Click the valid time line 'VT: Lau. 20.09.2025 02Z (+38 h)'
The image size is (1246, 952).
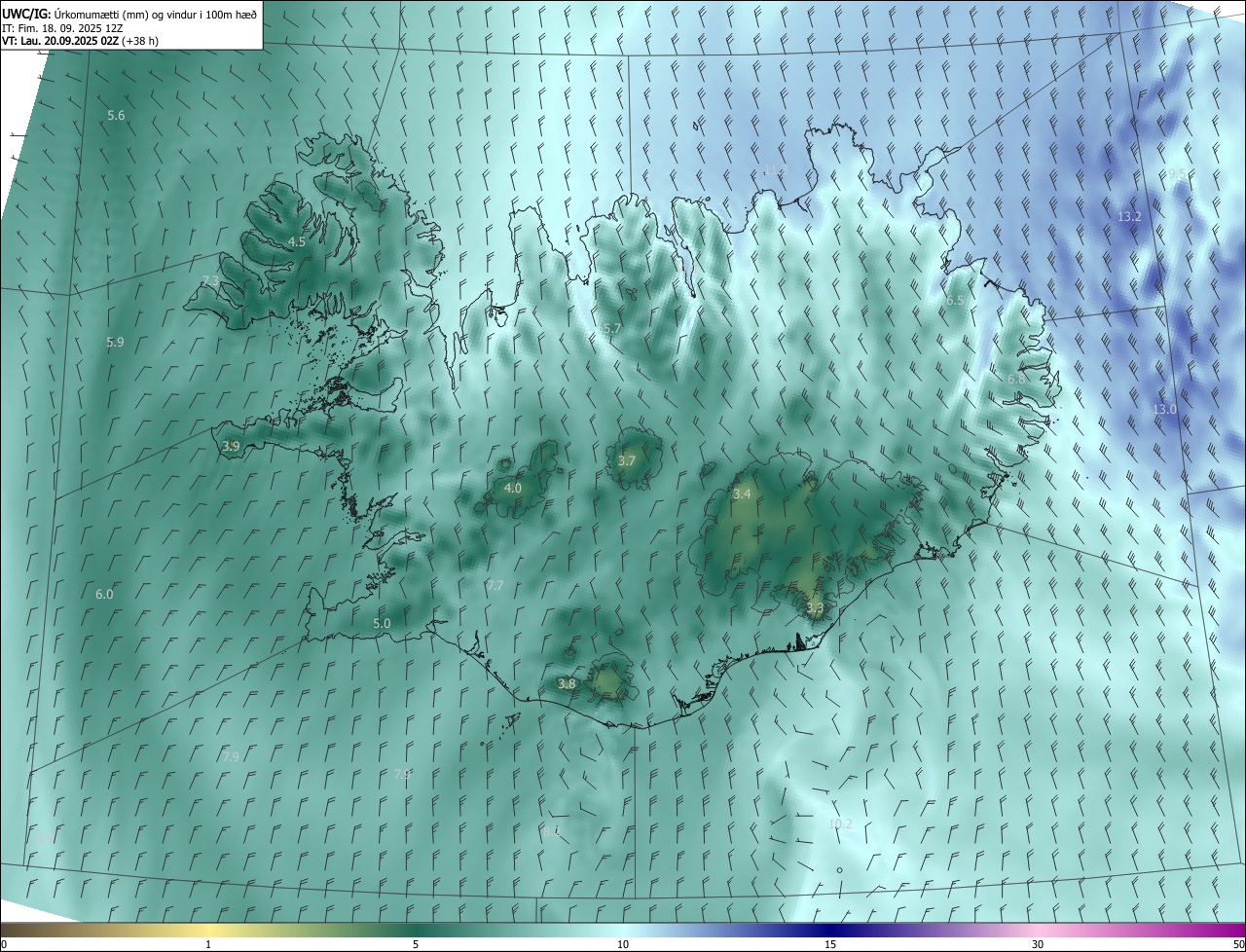tap(81, 41)
